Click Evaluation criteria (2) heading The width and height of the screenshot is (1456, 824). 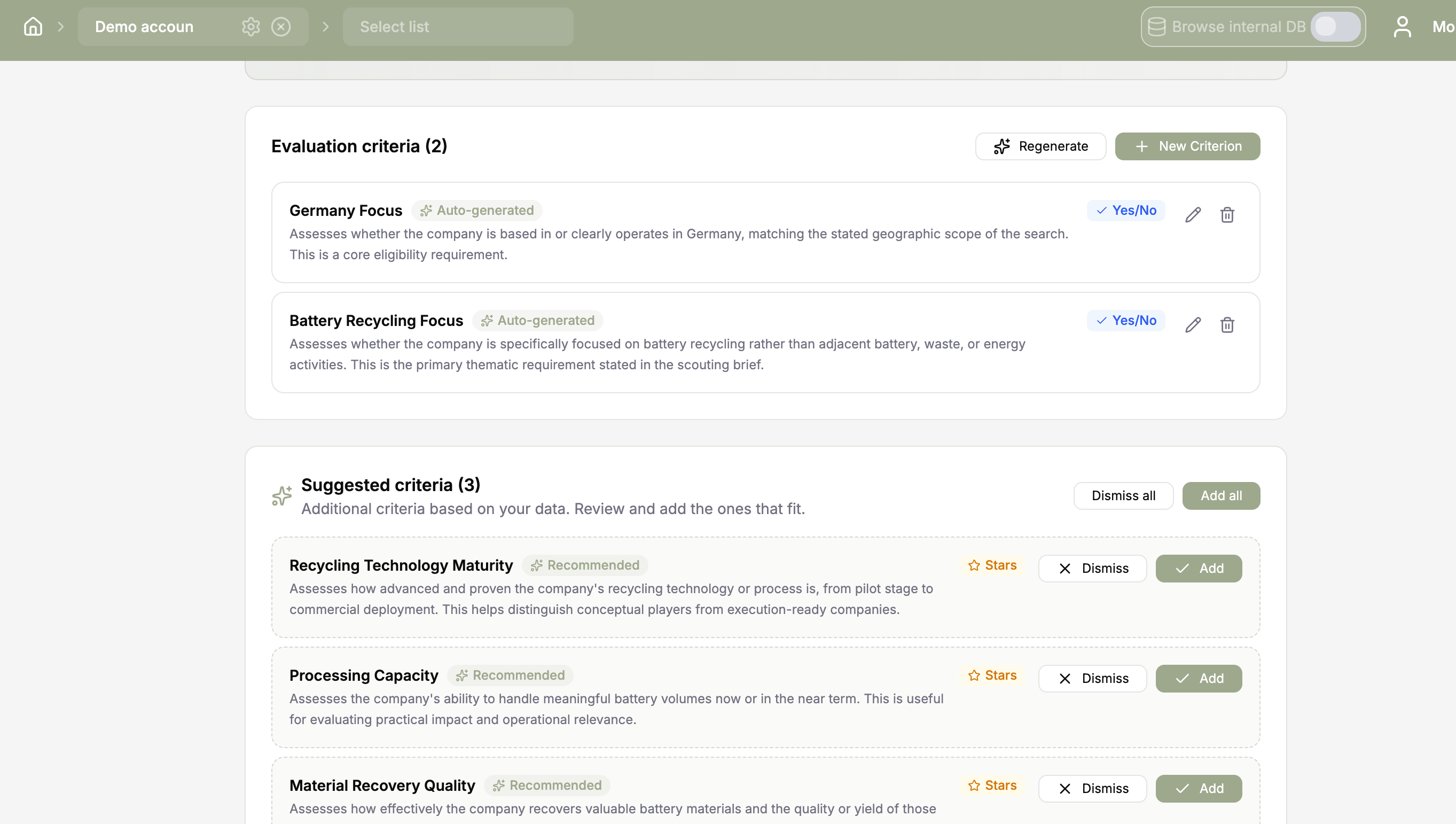(x=359, y=146)
